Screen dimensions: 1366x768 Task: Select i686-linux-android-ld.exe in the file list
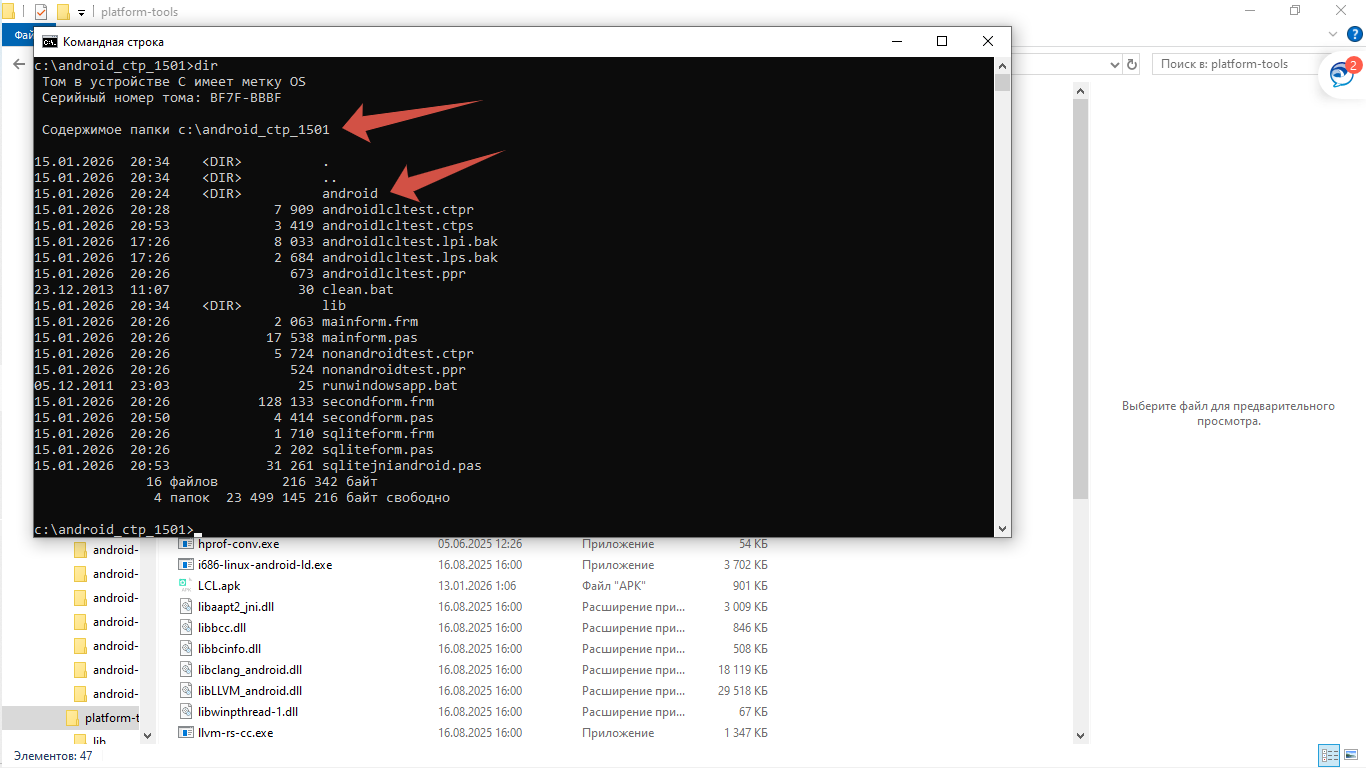[265, 565]
